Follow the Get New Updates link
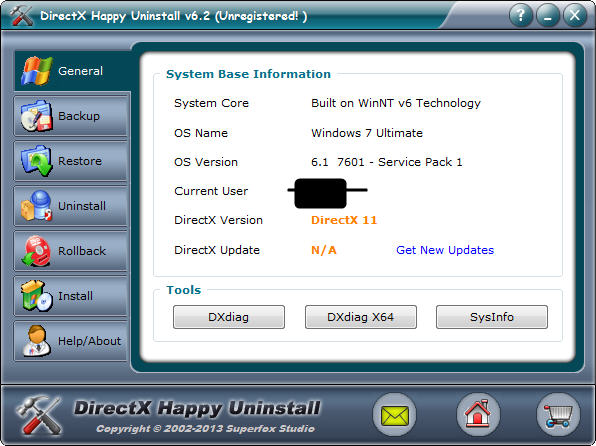This screenshot has width=596, height=446. 445,250
